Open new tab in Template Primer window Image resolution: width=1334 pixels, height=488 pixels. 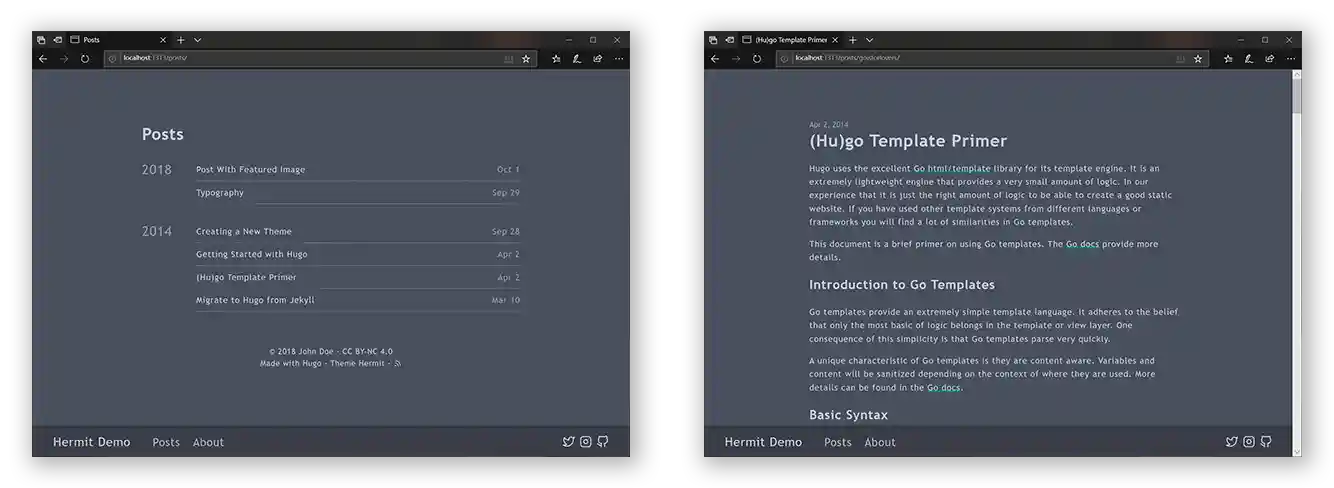point(853,40)
